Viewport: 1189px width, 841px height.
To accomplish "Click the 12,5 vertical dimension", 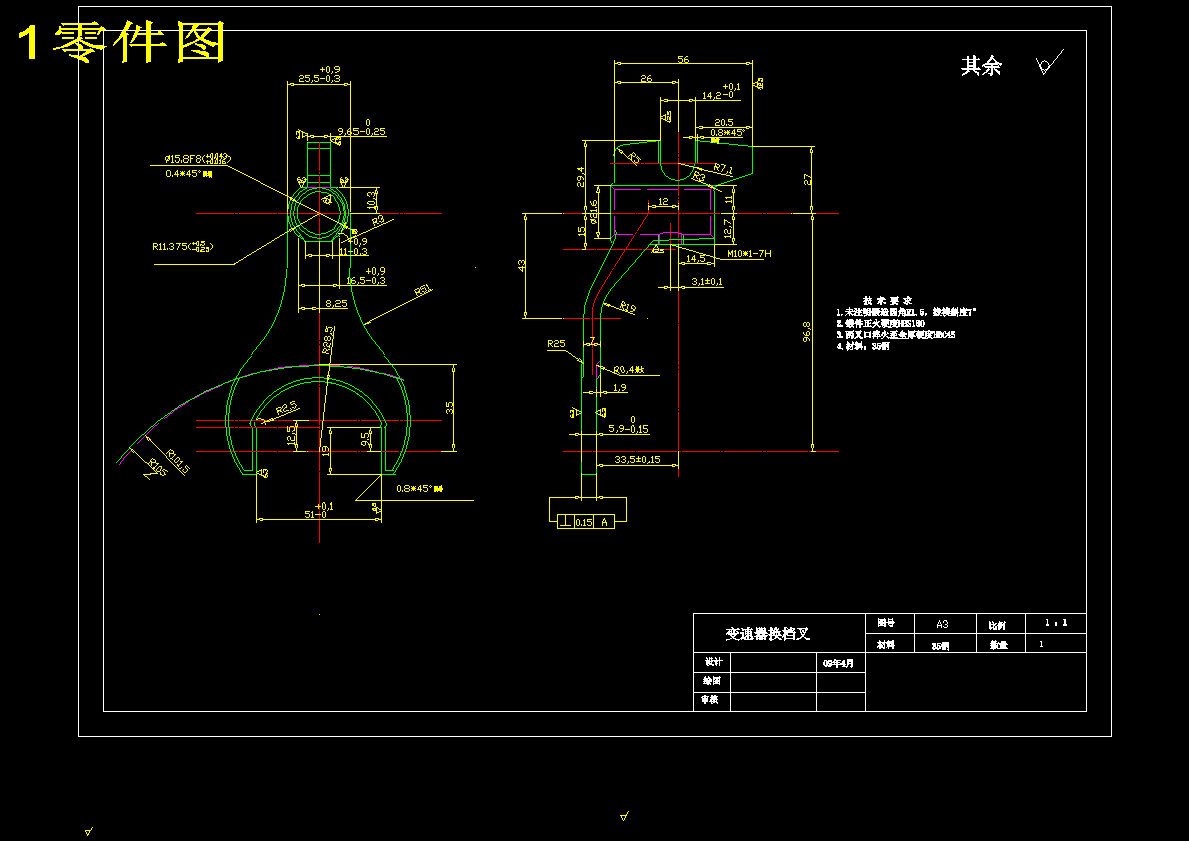I will tap(292, 435).
